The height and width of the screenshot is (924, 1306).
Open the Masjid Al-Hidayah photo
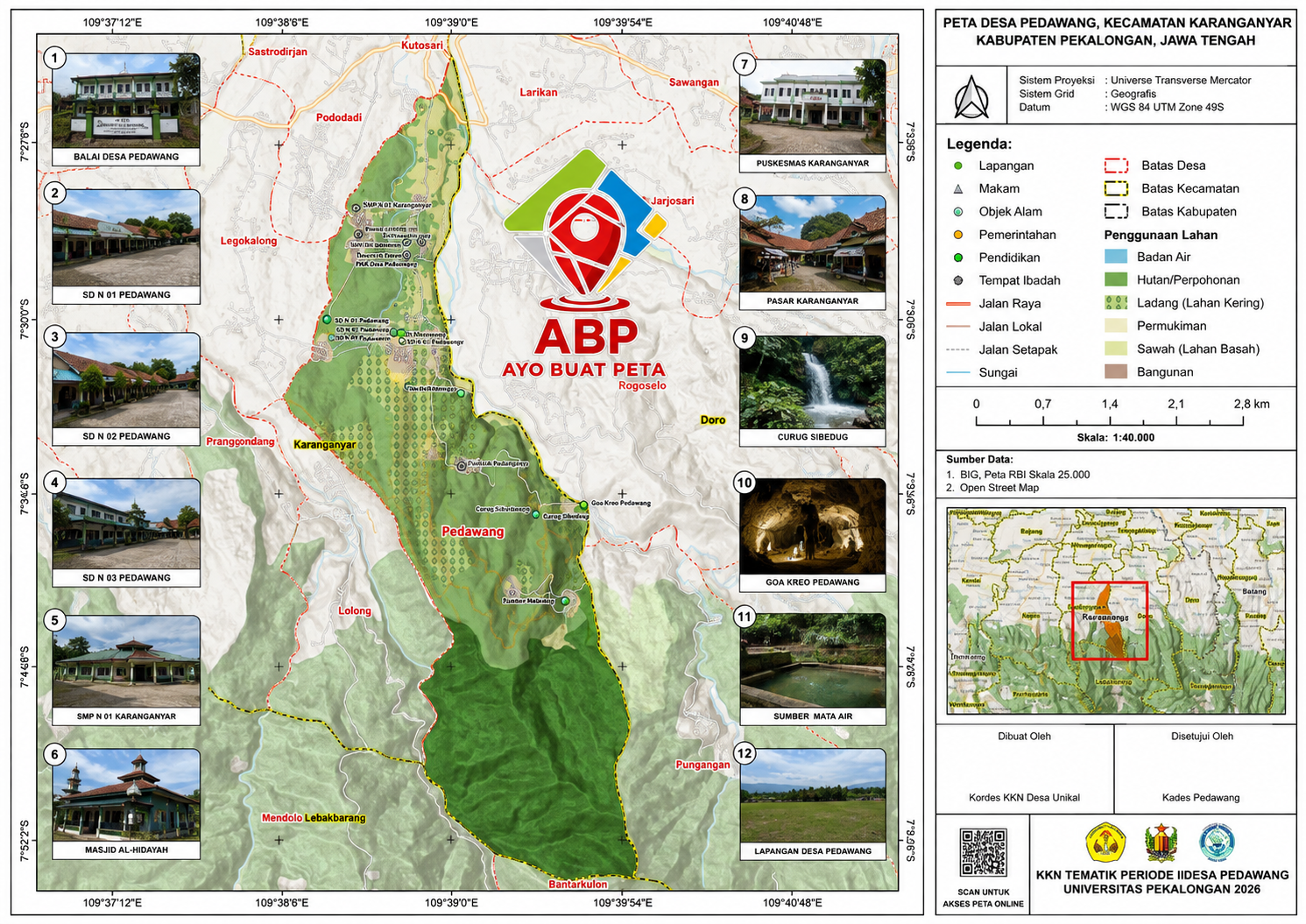click(126, 794)
